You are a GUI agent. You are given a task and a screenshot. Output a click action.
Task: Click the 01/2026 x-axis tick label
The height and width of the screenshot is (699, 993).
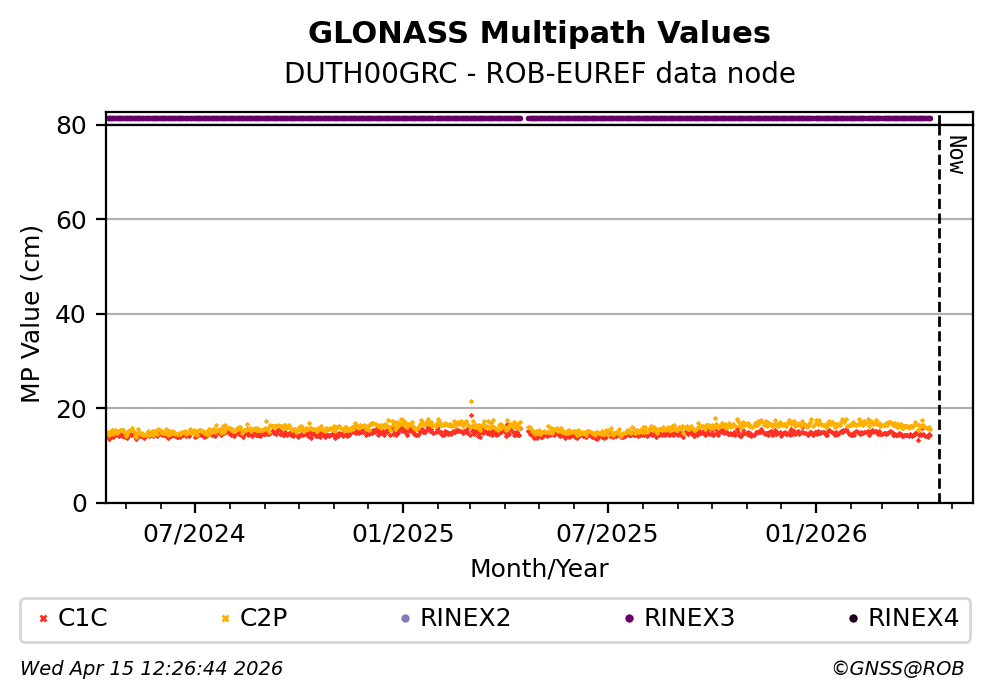815,533
